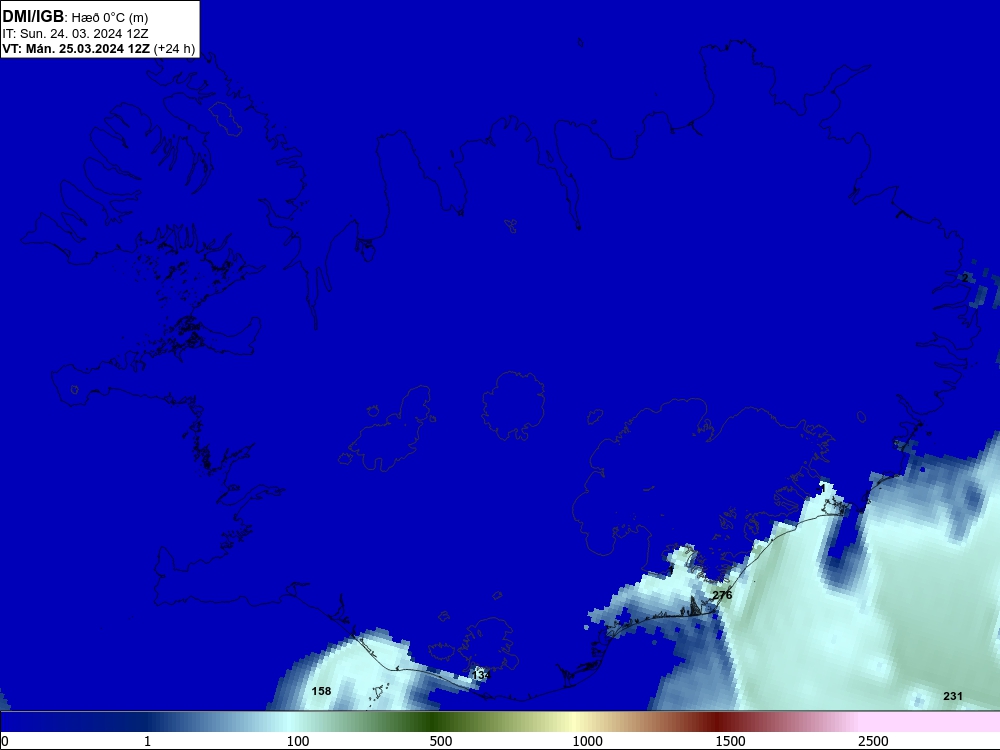Click the value 2 on the east coast

click(x=965, y=277)
